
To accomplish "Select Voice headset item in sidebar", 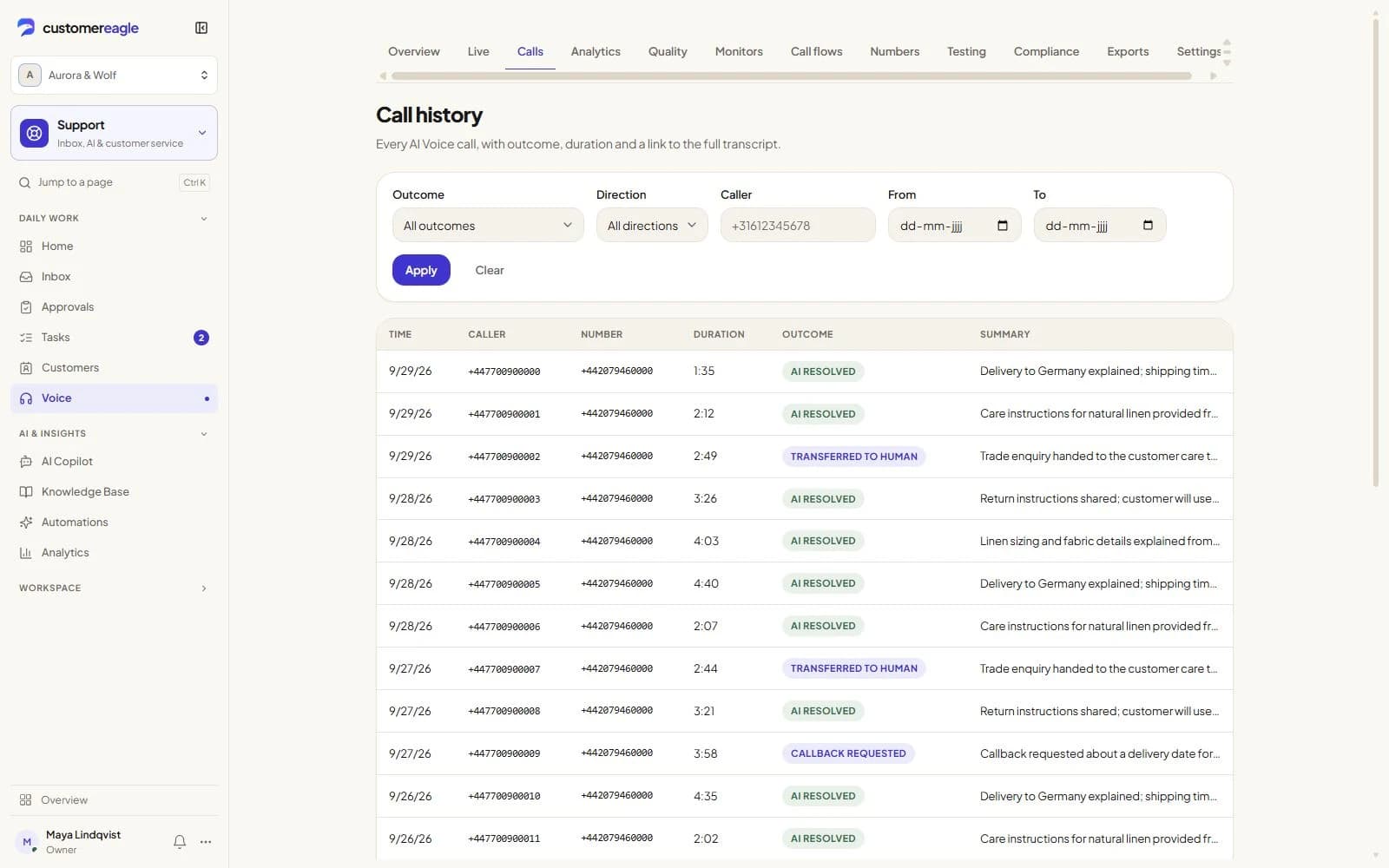I will pos(114,398).
